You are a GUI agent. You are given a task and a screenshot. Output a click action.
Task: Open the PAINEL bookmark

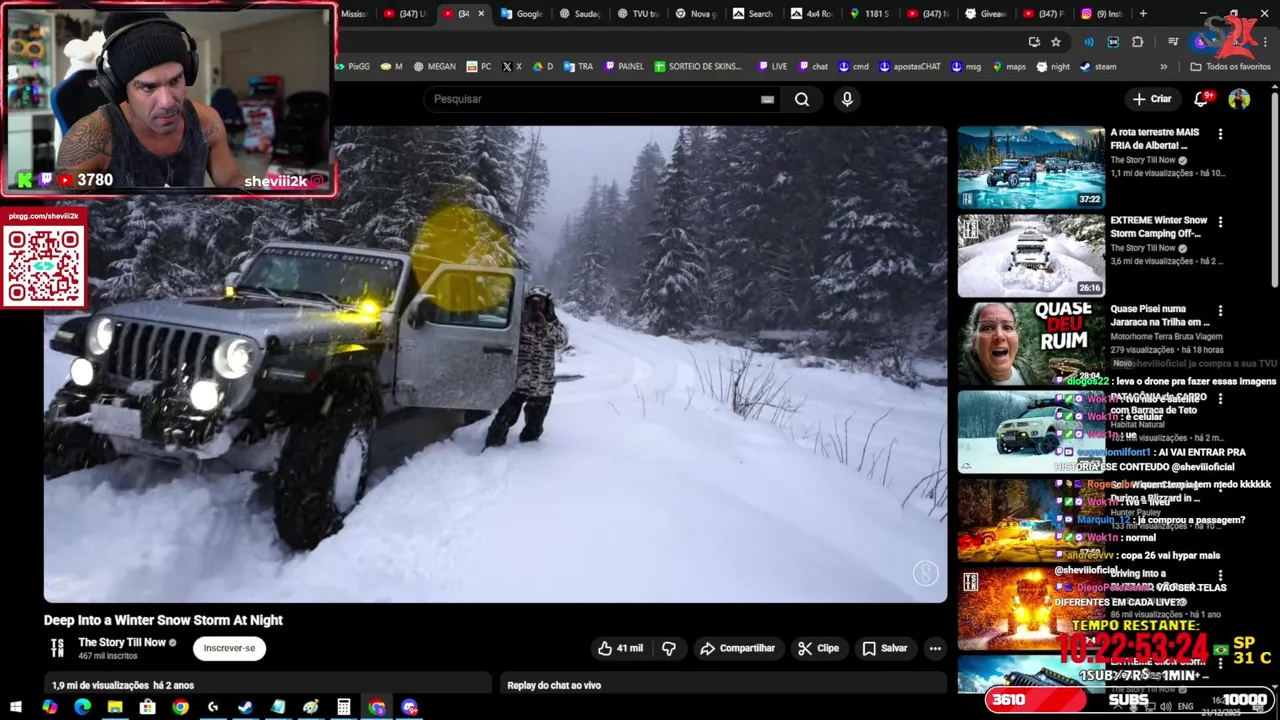pyautogui.click(x=624, y=67)
